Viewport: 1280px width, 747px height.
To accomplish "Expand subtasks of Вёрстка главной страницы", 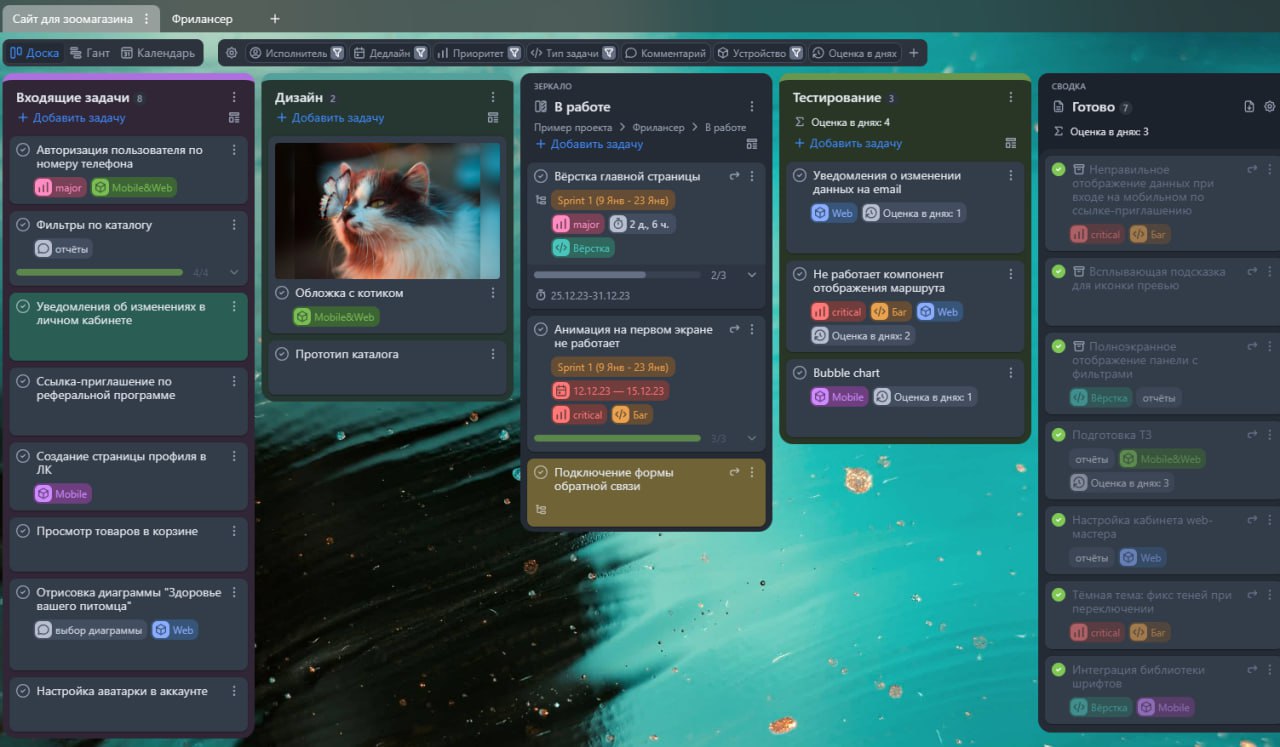I will point(752,274).
